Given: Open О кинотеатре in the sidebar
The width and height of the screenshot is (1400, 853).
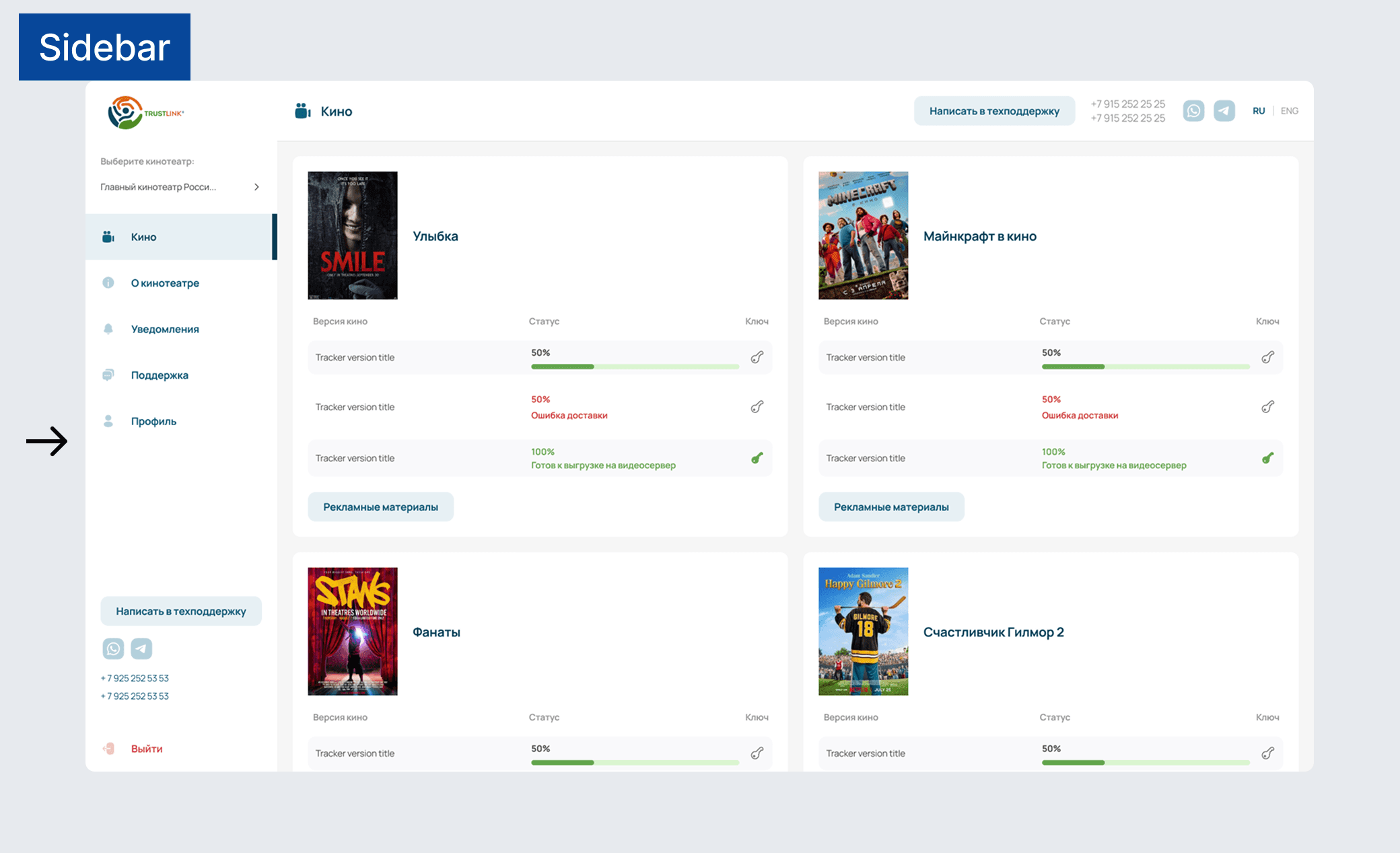Looking at the screenshot, I should [165, 283].
